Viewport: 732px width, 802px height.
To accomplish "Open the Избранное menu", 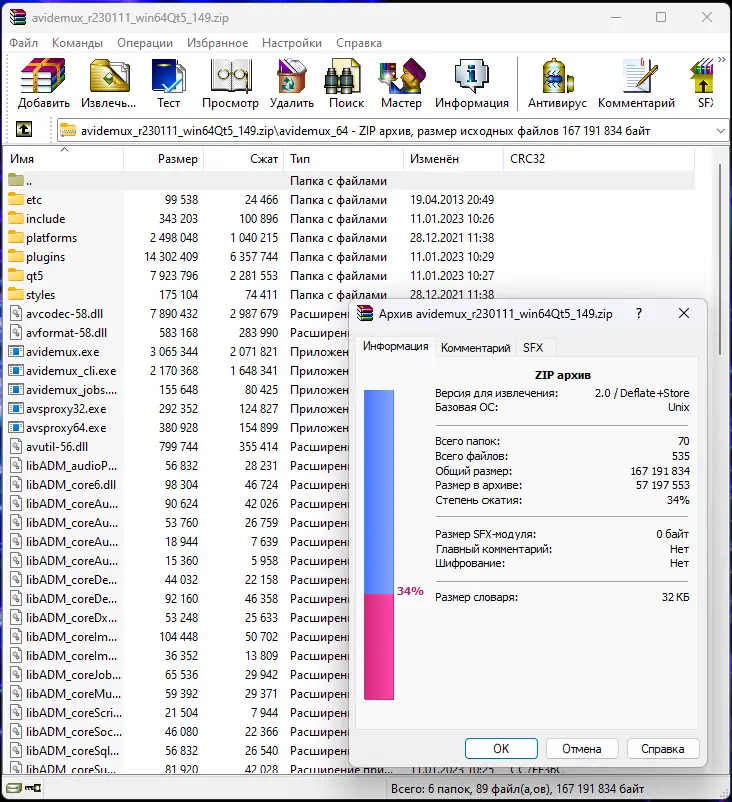I will pyautogui.click(x=217, y=43).
